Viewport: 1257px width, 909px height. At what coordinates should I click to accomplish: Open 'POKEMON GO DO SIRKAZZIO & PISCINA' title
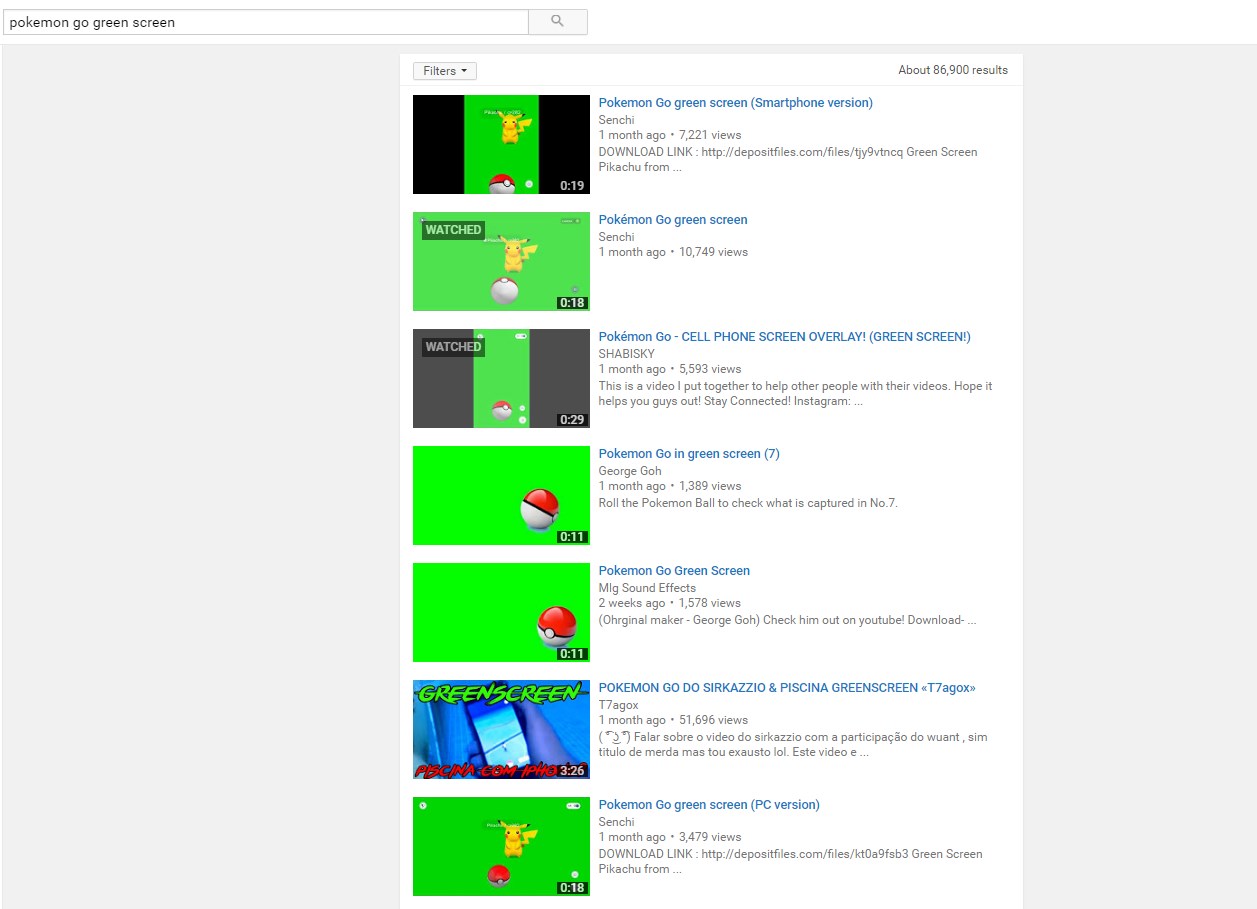click(x=787, y=688)
